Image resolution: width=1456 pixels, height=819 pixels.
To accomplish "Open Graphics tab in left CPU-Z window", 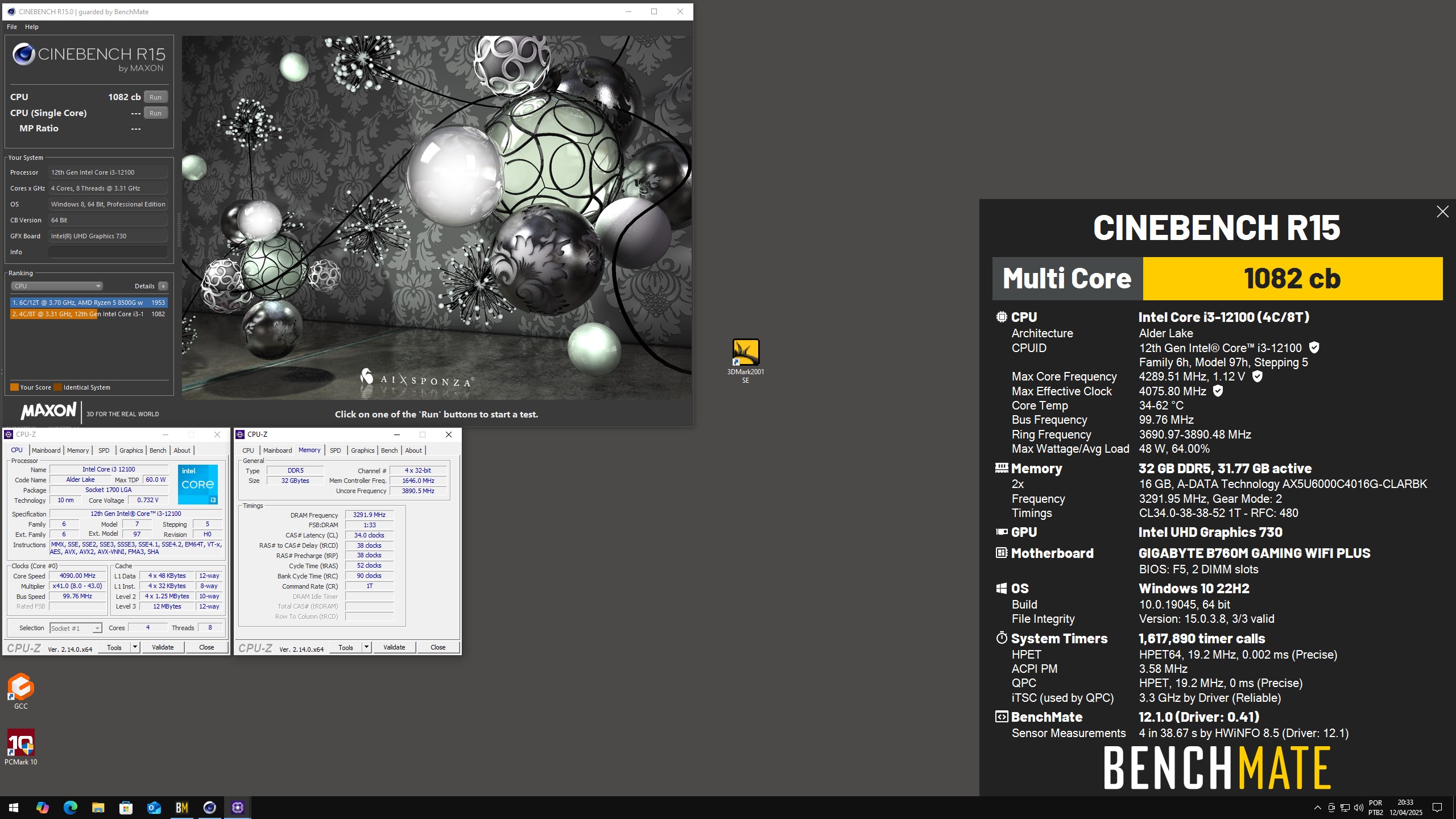I will (131, 450).
